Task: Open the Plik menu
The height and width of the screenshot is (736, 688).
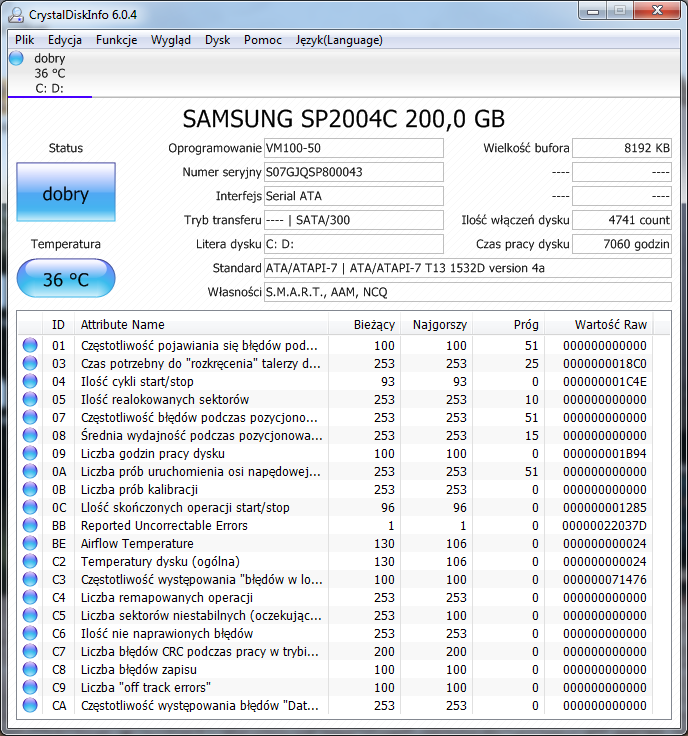Action: 24,40
